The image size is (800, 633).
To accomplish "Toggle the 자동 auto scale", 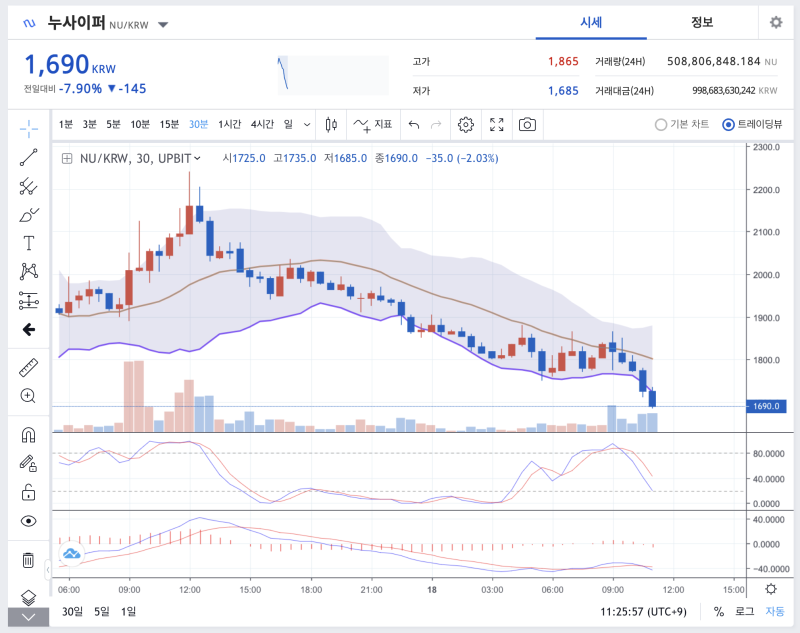I will (x=775, y=611).
